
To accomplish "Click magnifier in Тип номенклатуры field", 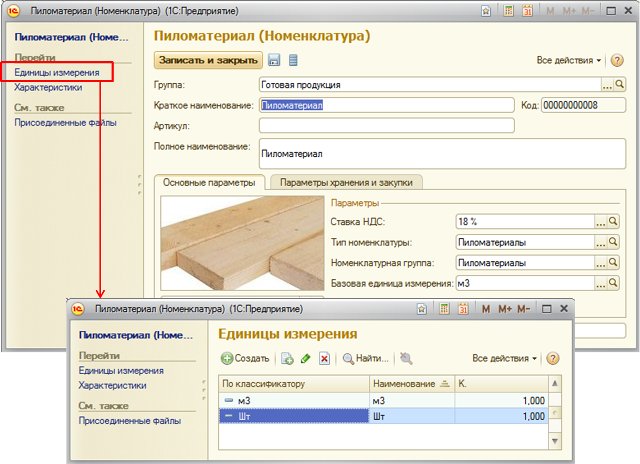I will [x=613, y=242].
